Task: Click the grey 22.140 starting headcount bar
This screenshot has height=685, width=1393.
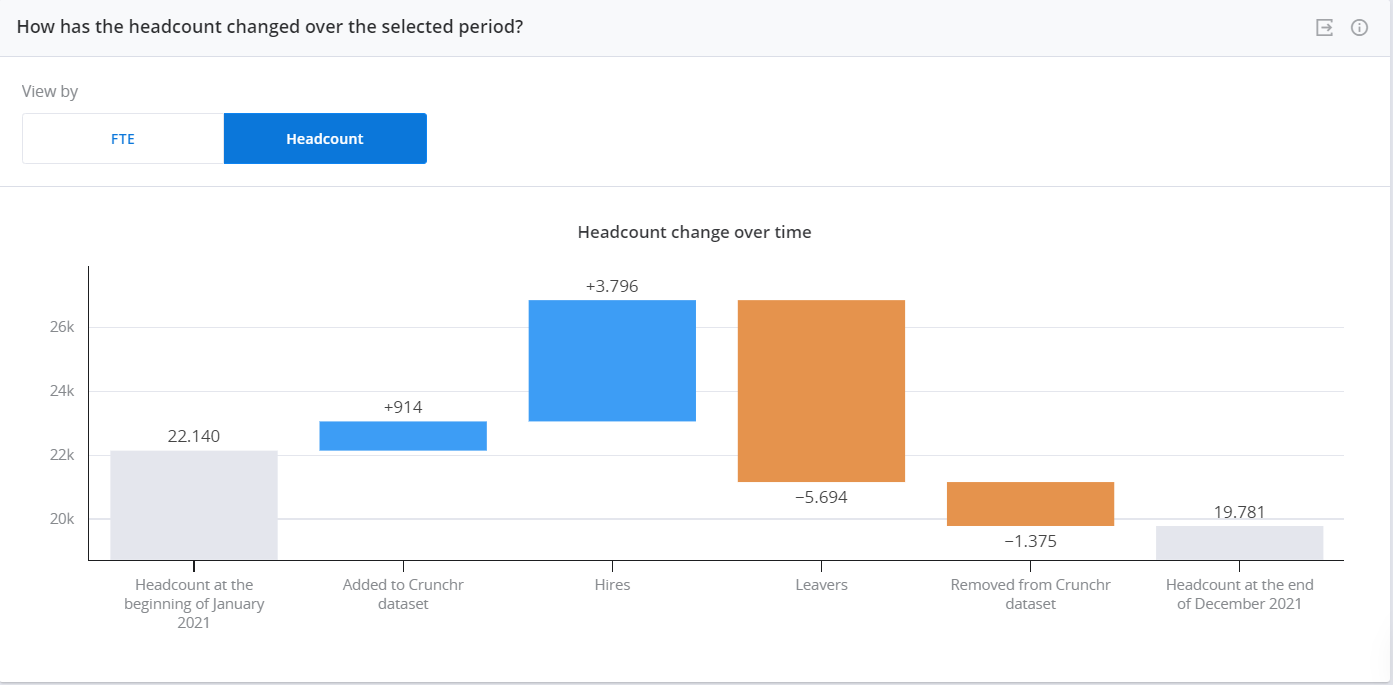Action: pyautogui.click(x=194, y=505)
